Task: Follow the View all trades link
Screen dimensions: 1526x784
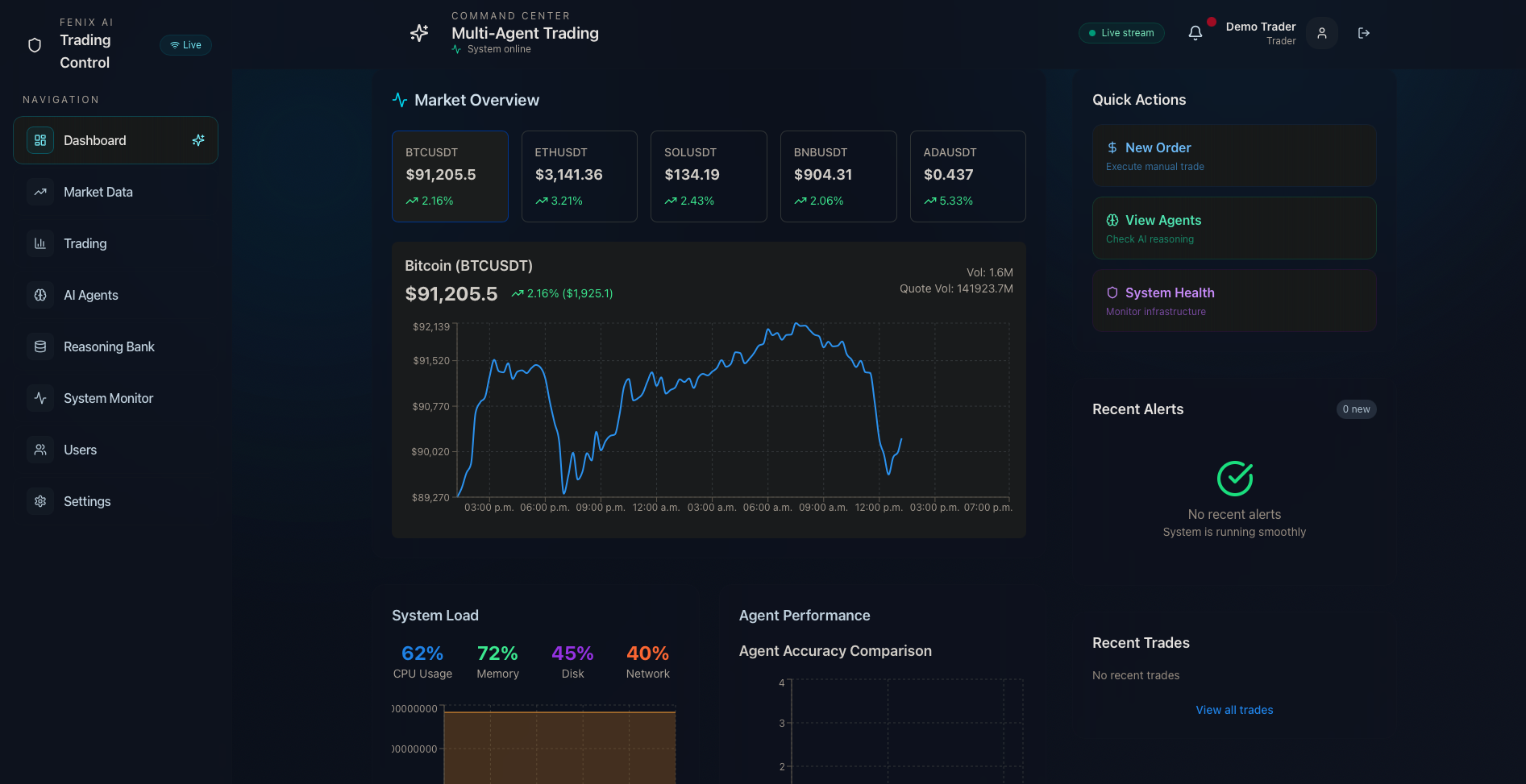Action: (x=1234, y=710)
